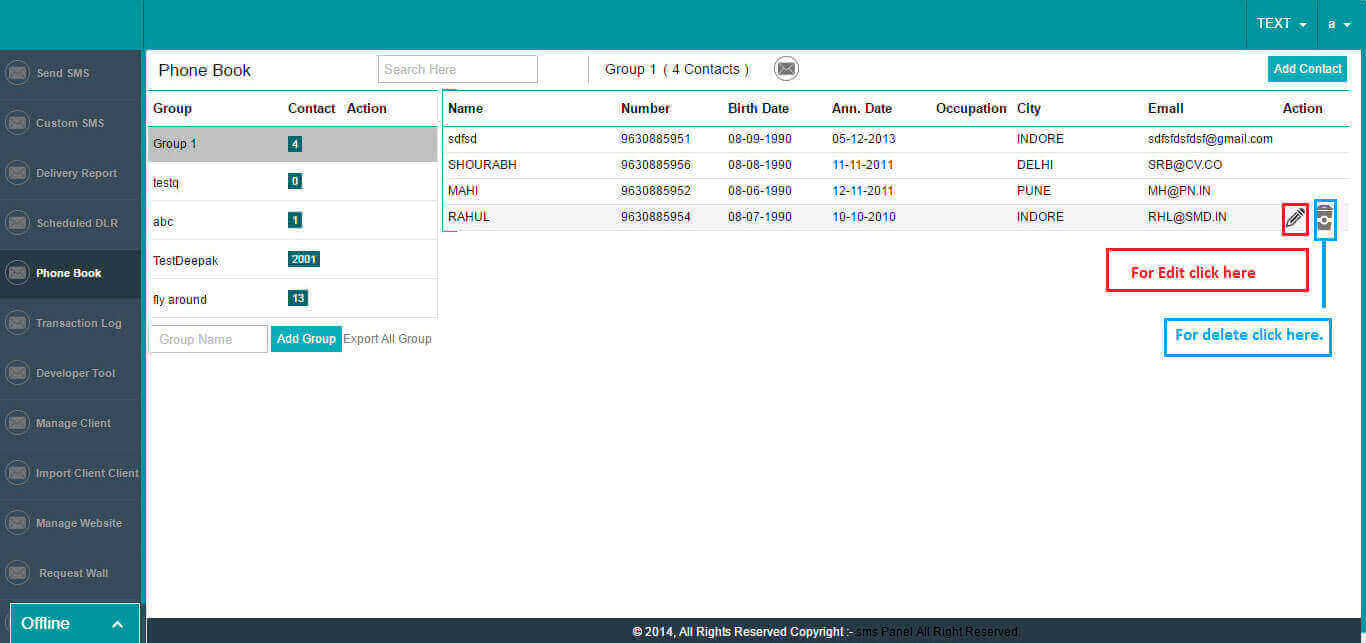Click the Send SMS envelope icon in sidebar
The height and width of the screenshot is (643, 1366).
click(x=17, y=73)
